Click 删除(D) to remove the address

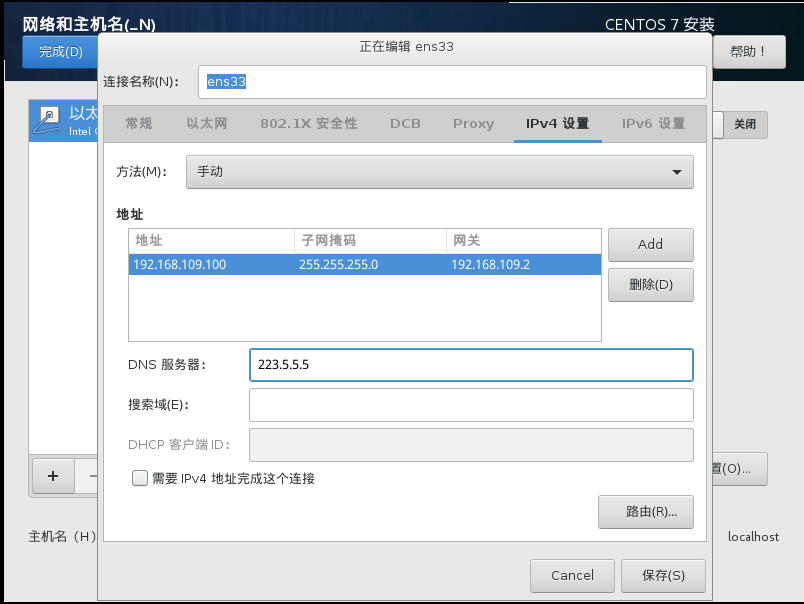(x=650, y=284)
